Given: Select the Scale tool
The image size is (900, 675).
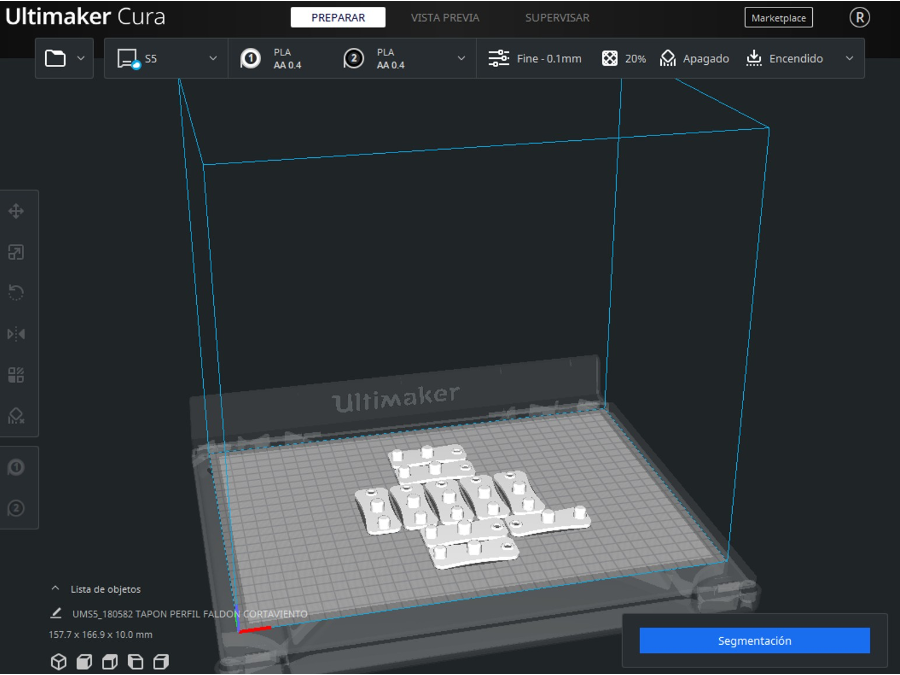Looking at the screenshot, I should pos(16,252).
